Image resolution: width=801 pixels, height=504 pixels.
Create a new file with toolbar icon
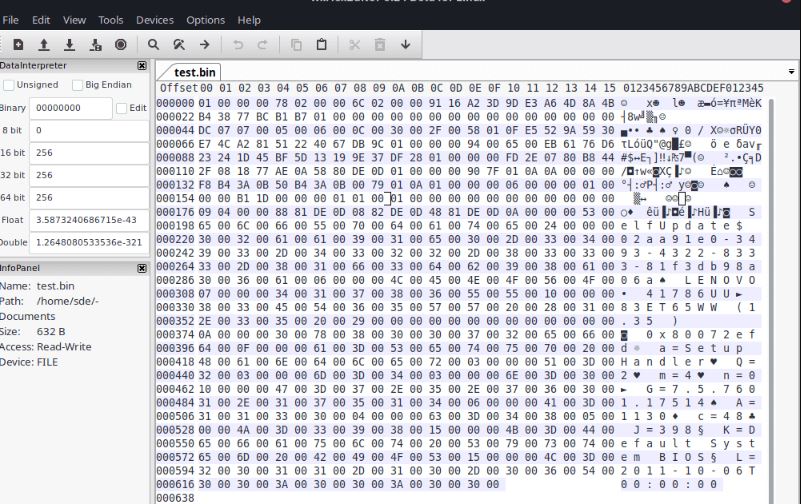(18, 45)
